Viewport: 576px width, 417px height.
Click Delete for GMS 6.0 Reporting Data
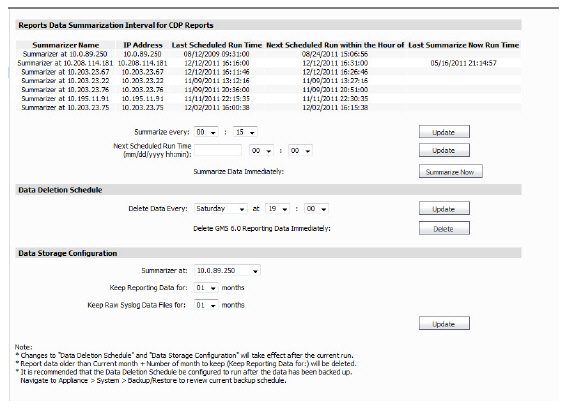[444, 229]
